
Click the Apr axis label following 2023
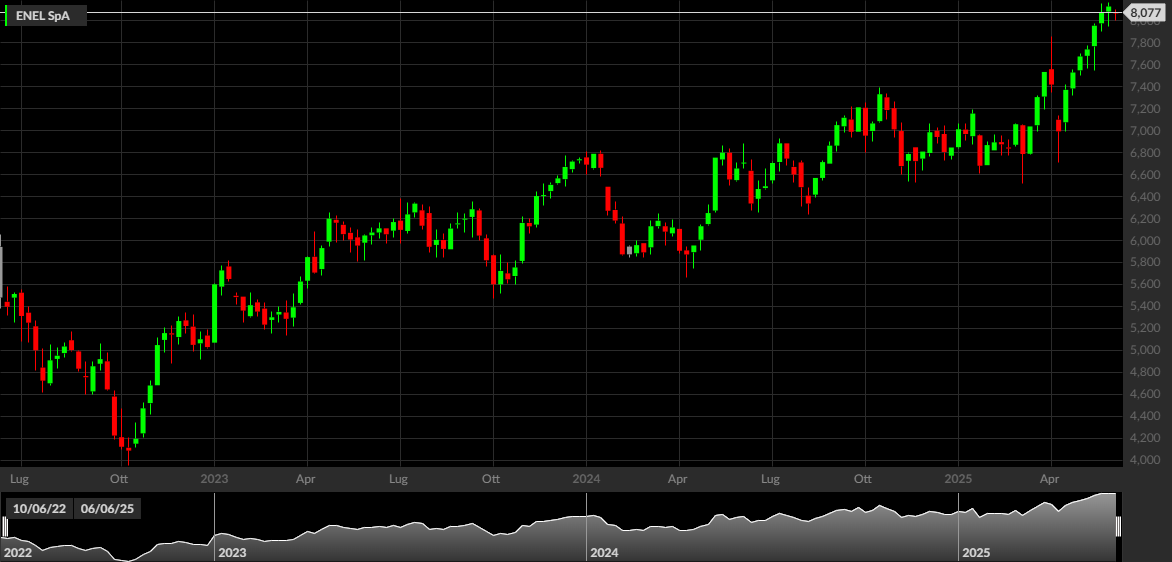(305, 477)
